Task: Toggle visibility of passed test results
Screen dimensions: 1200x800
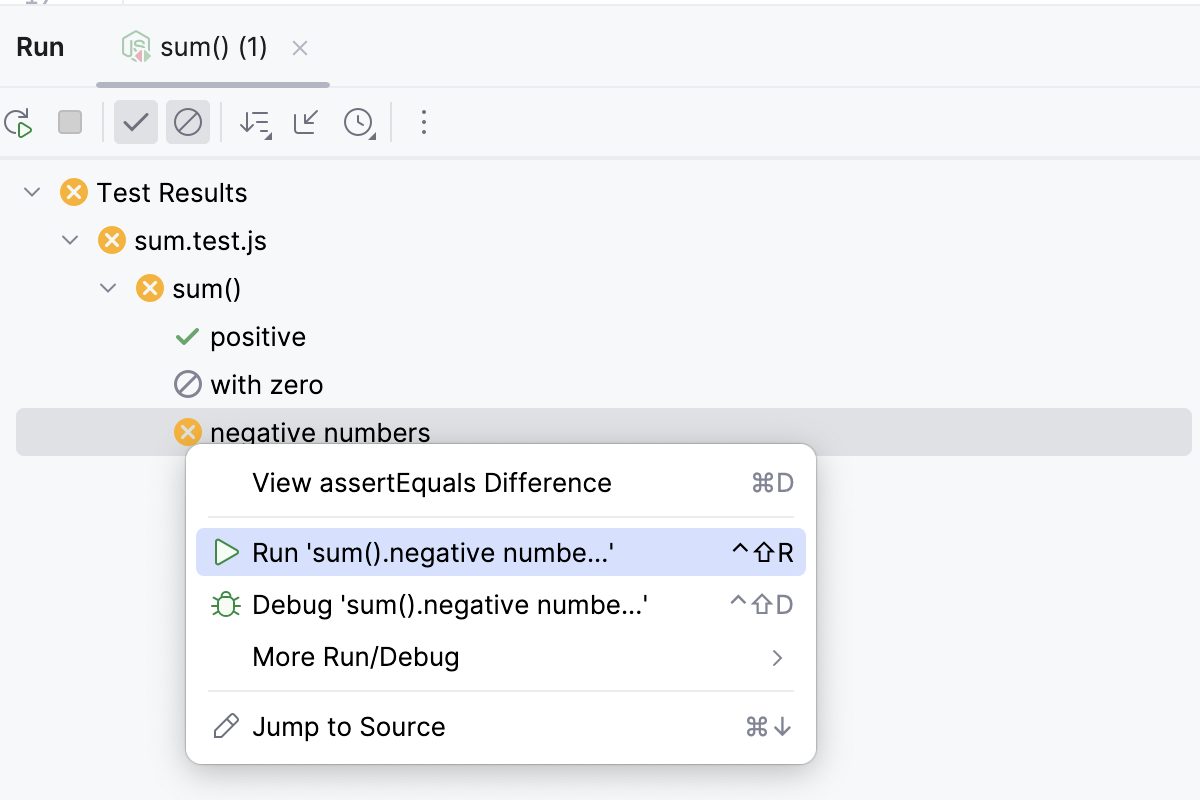Action: 136,122
